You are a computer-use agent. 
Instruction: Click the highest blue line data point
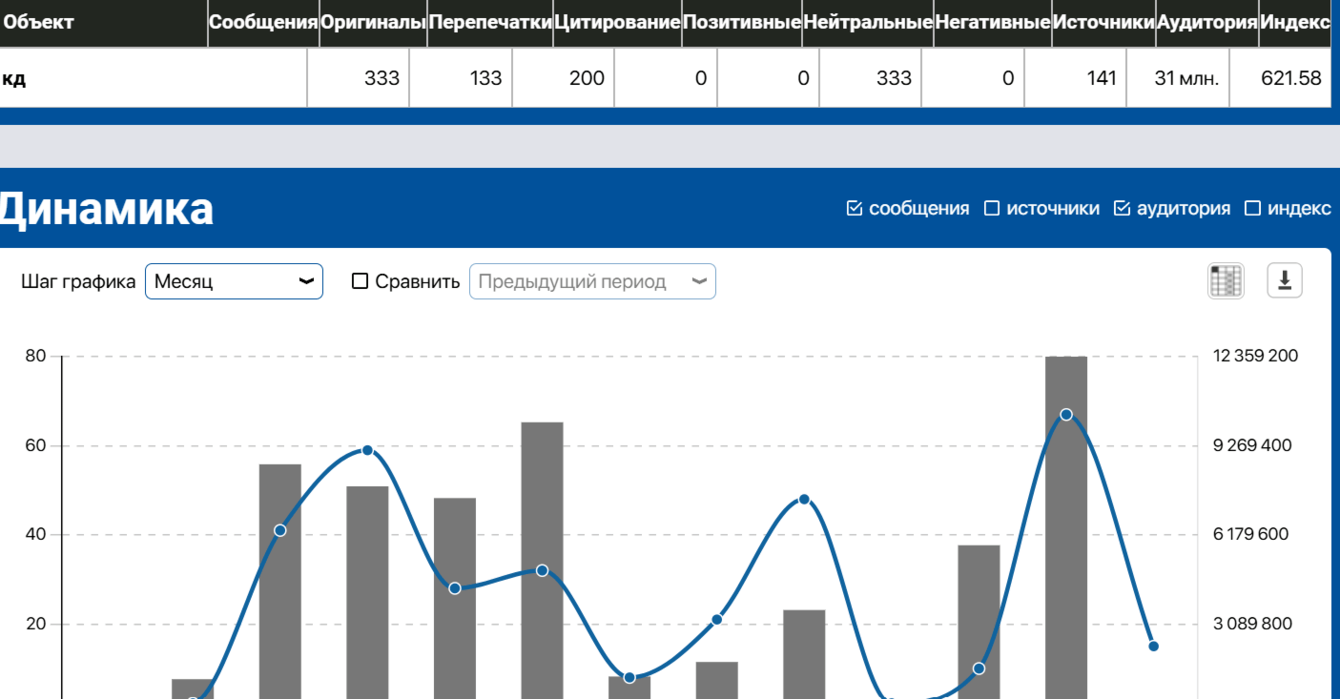point(1066,414)
